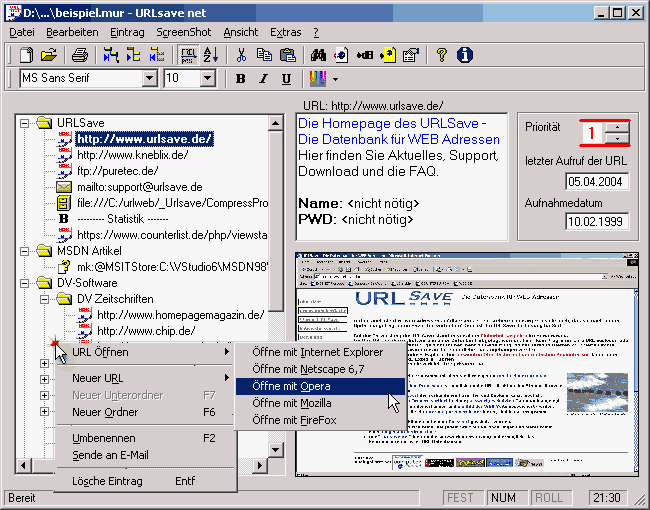Click the Paste clipboard icon

(287, 55)
